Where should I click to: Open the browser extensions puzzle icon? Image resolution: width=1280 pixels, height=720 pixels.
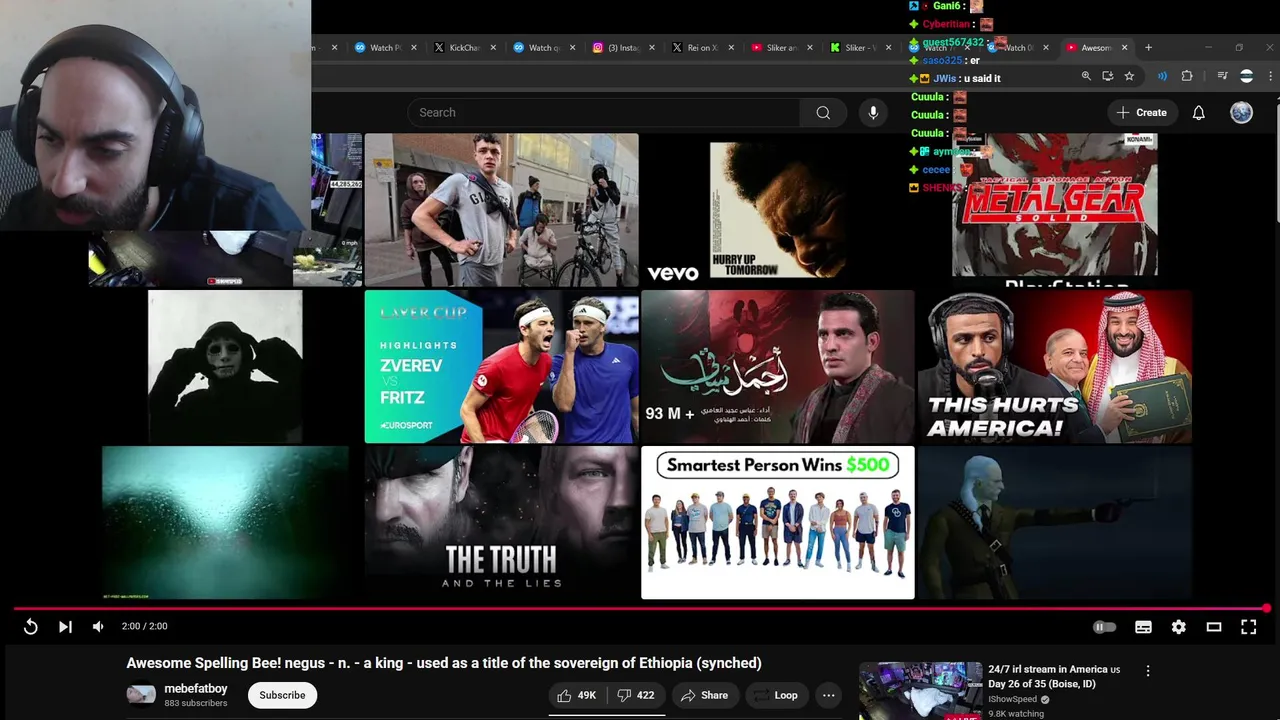1187,76
